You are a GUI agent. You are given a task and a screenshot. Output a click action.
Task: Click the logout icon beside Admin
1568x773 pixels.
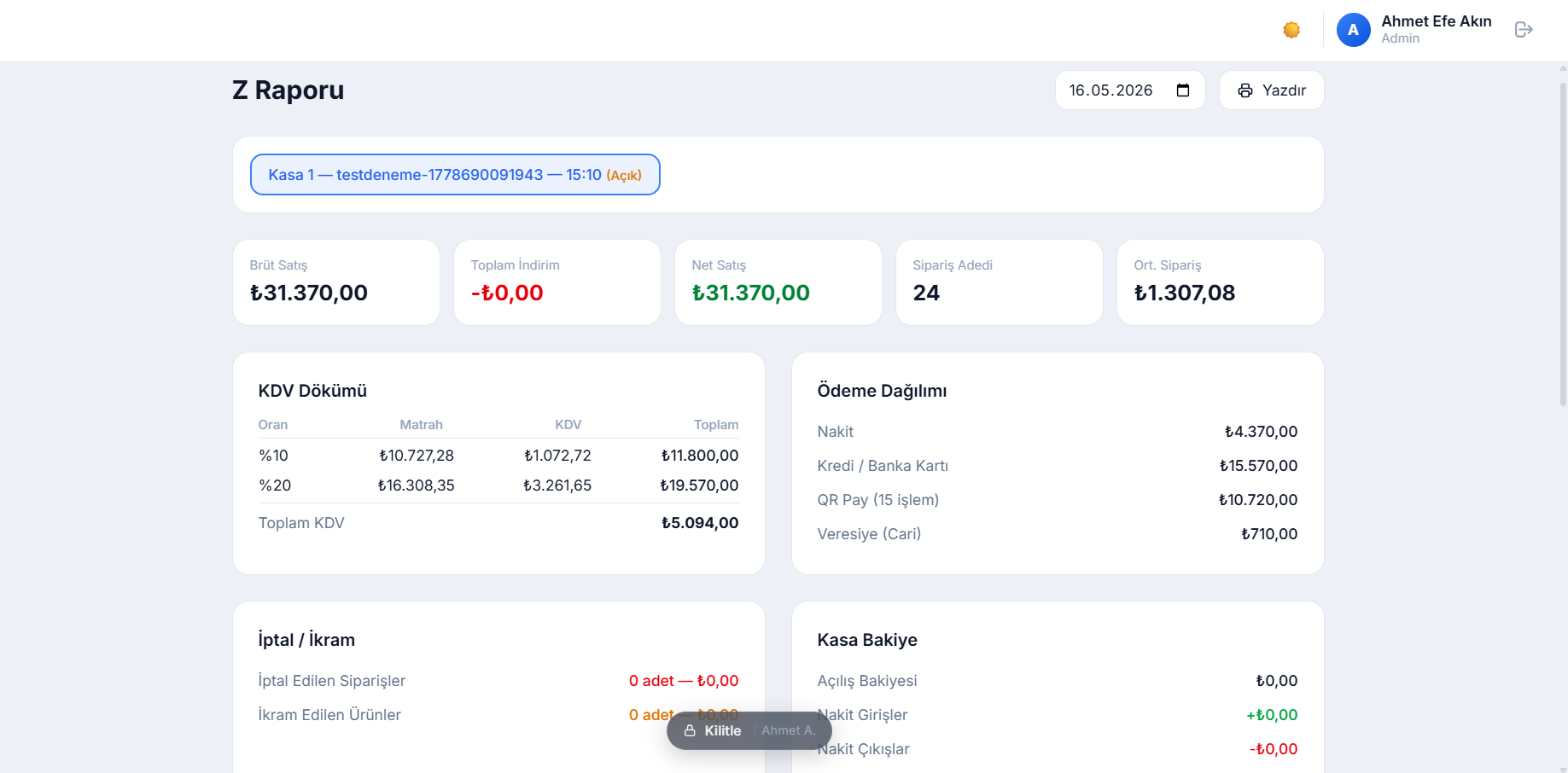[1524, 30]
